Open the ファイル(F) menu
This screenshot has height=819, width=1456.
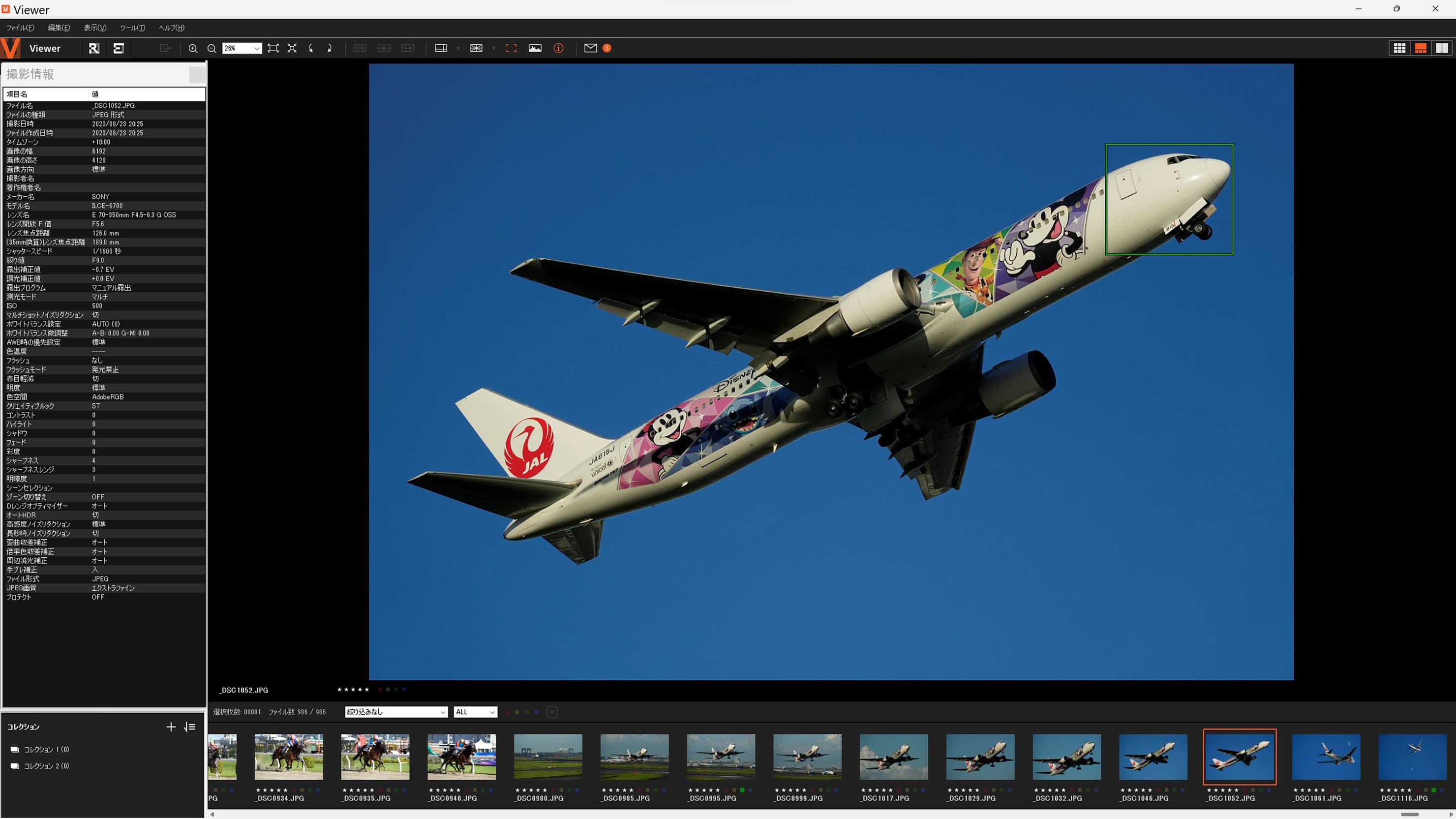[x=20, y=28]
